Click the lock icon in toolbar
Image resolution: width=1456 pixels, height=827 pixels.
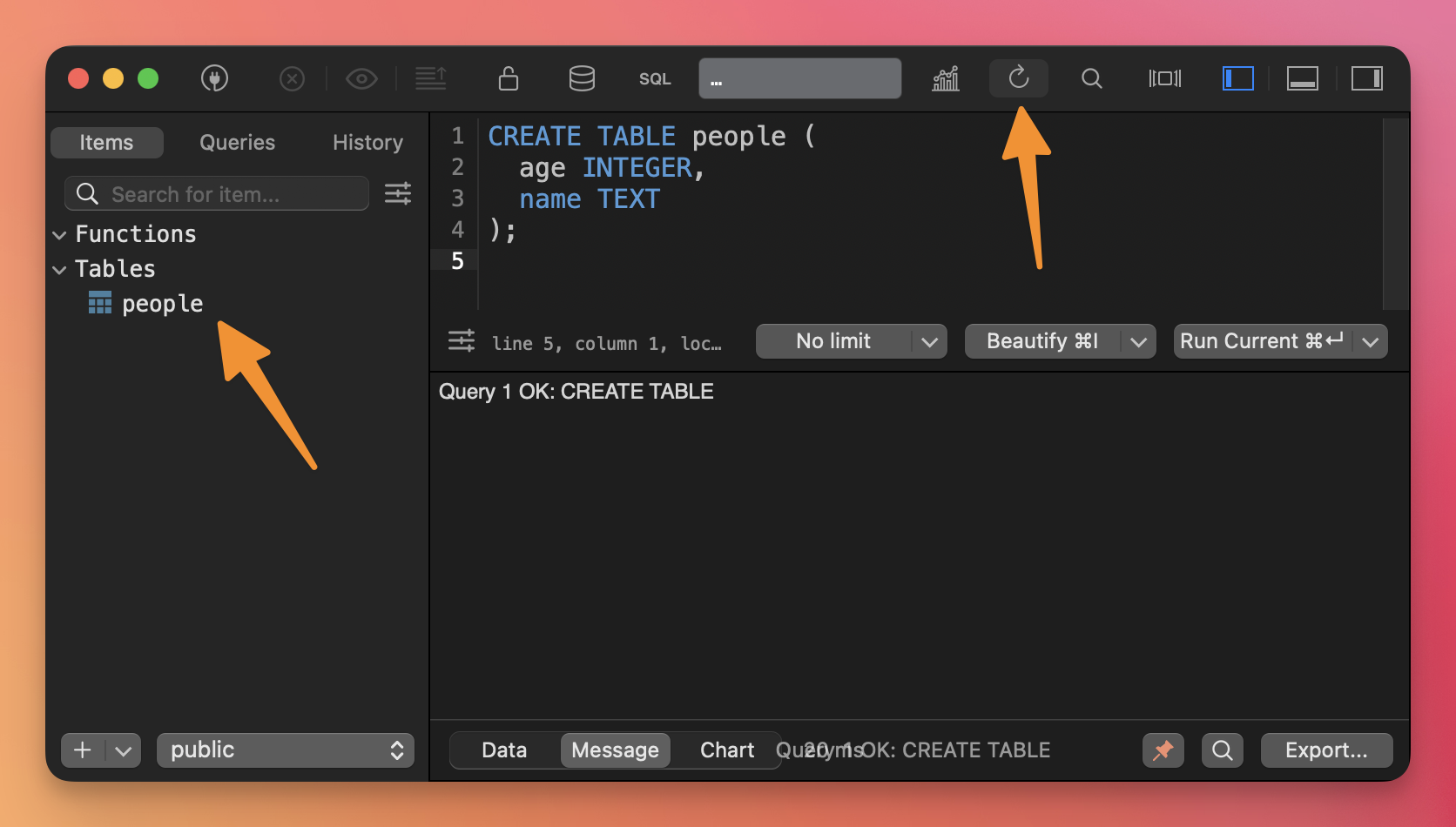tap(509, 78)
